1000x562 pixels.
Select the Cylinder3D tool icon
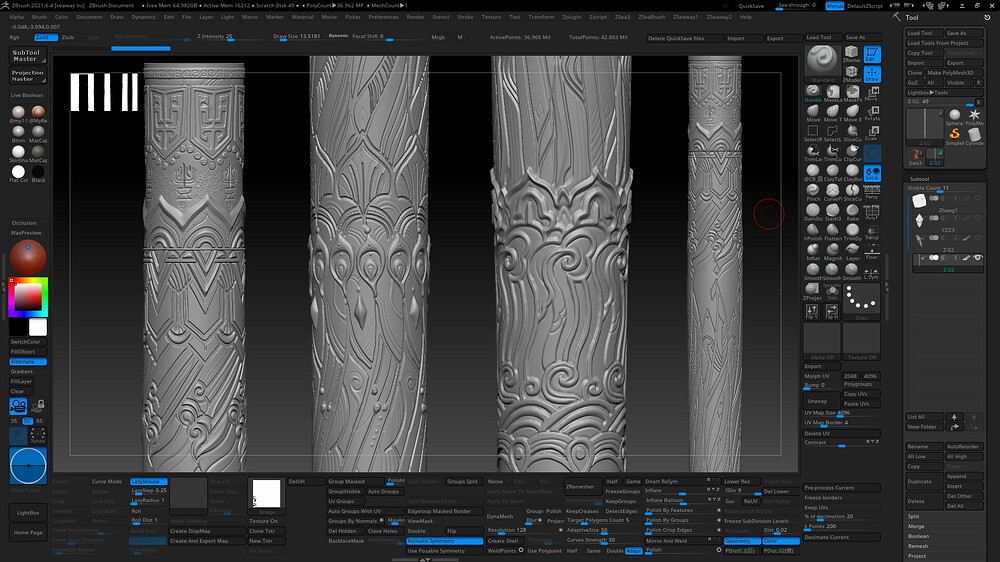pos(974,135)
